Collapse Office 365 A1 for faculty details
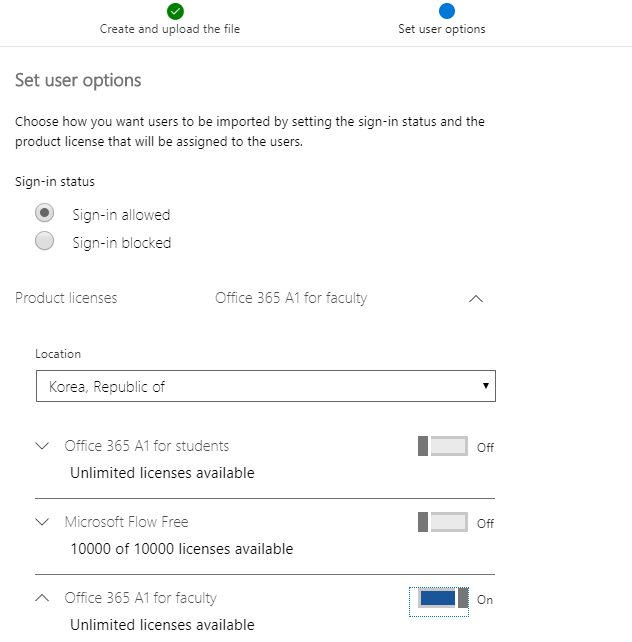The width and height of the screenshot is (632, 642). point(42,598)
